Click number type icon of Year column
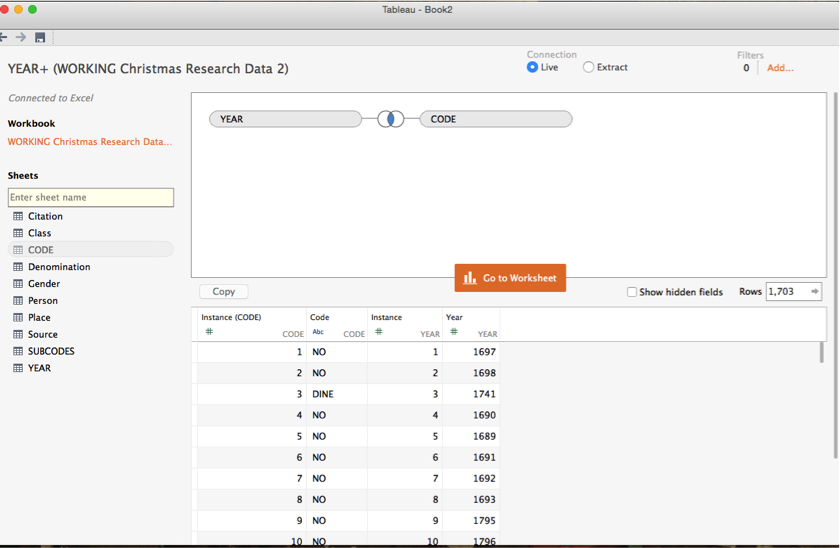Viewport: 840px width, 548px height. (454, 332)
